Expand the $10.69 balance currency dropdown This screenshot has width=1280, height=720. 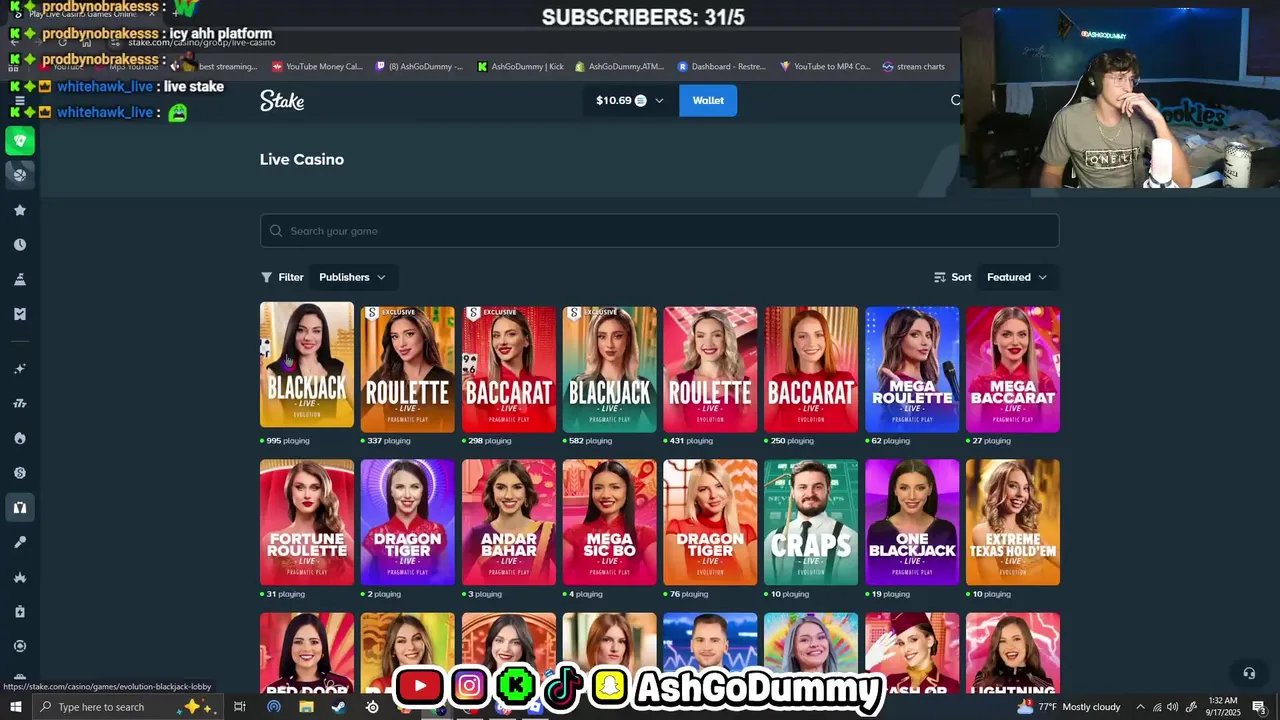[629, 100]
